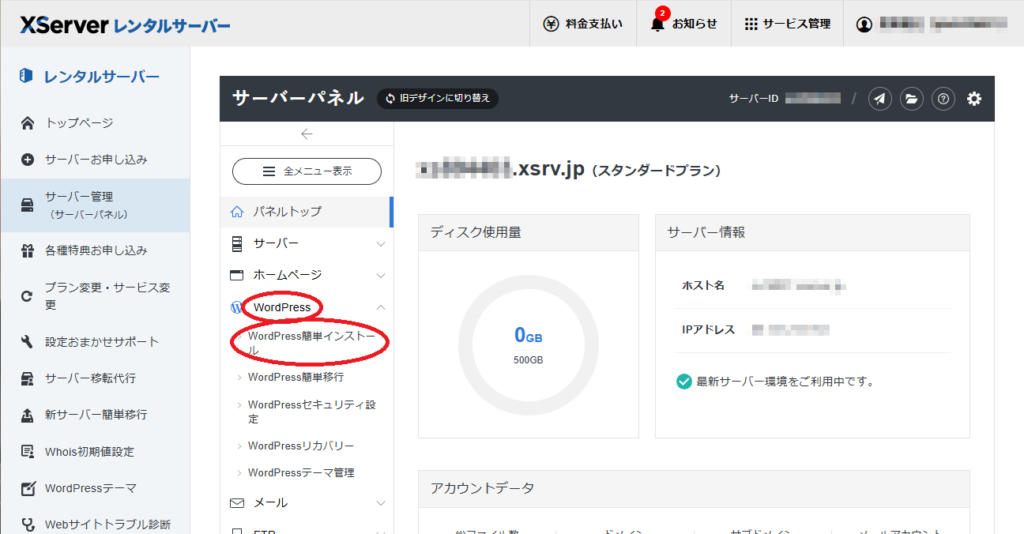Click the yen coin icon
This screenshot has height=534, width=1024.
(x=551, y=24)
